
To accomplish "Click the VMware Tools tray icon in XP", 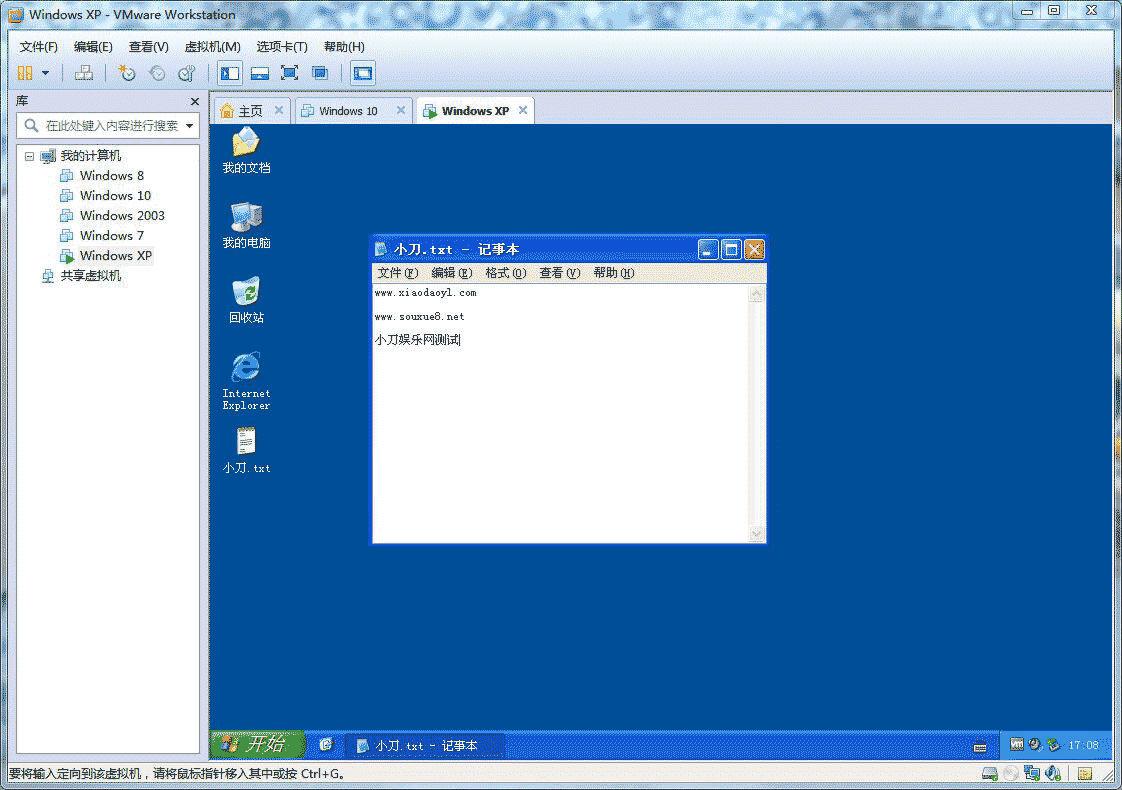I will [x=1016, y=745].
